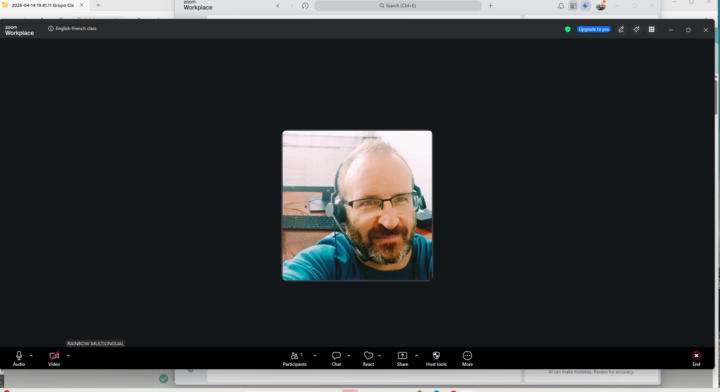Open the Chat panel

click(336, 358)
